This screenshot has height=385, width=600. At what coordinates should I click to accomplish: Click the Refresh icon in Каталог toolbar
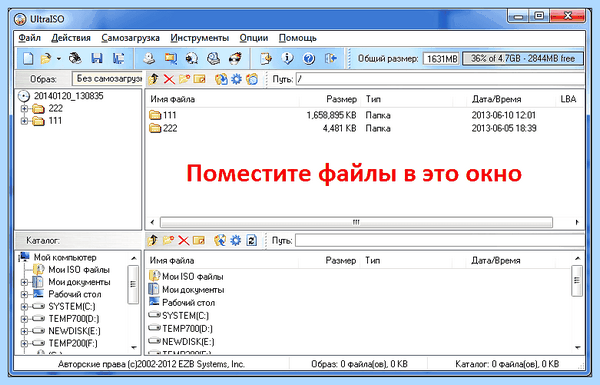[x=251, y=240]
